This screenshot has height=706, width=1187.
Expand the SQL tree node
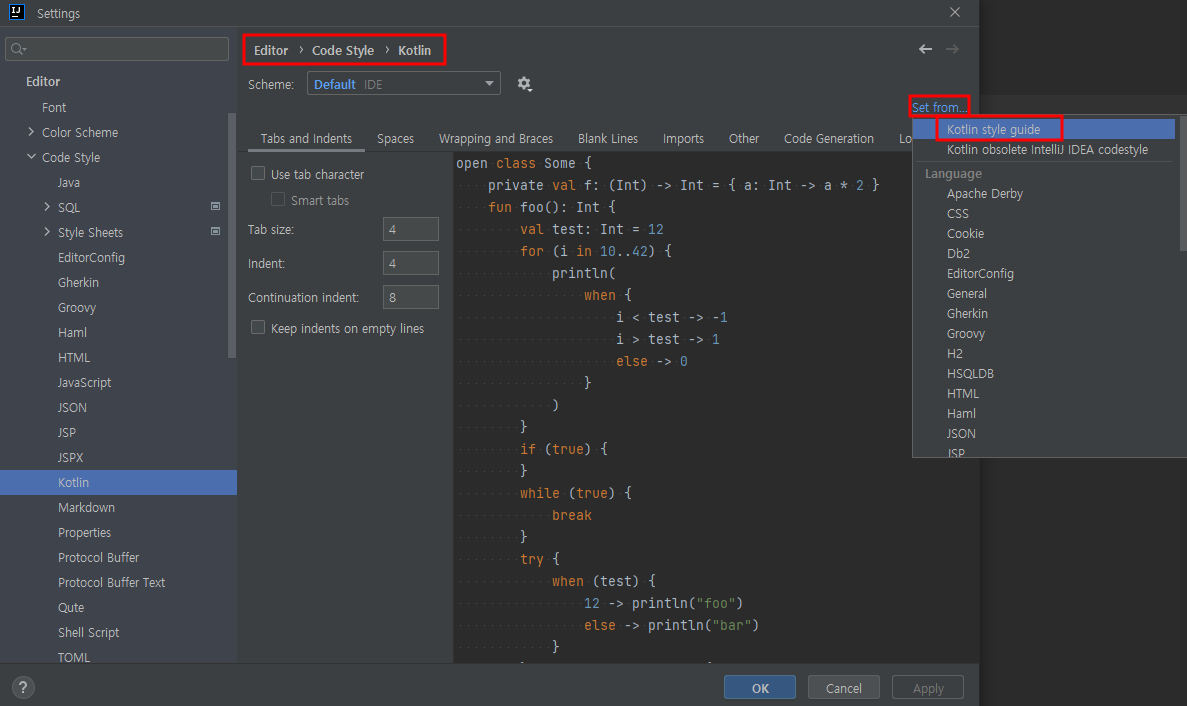pos(47,207)
